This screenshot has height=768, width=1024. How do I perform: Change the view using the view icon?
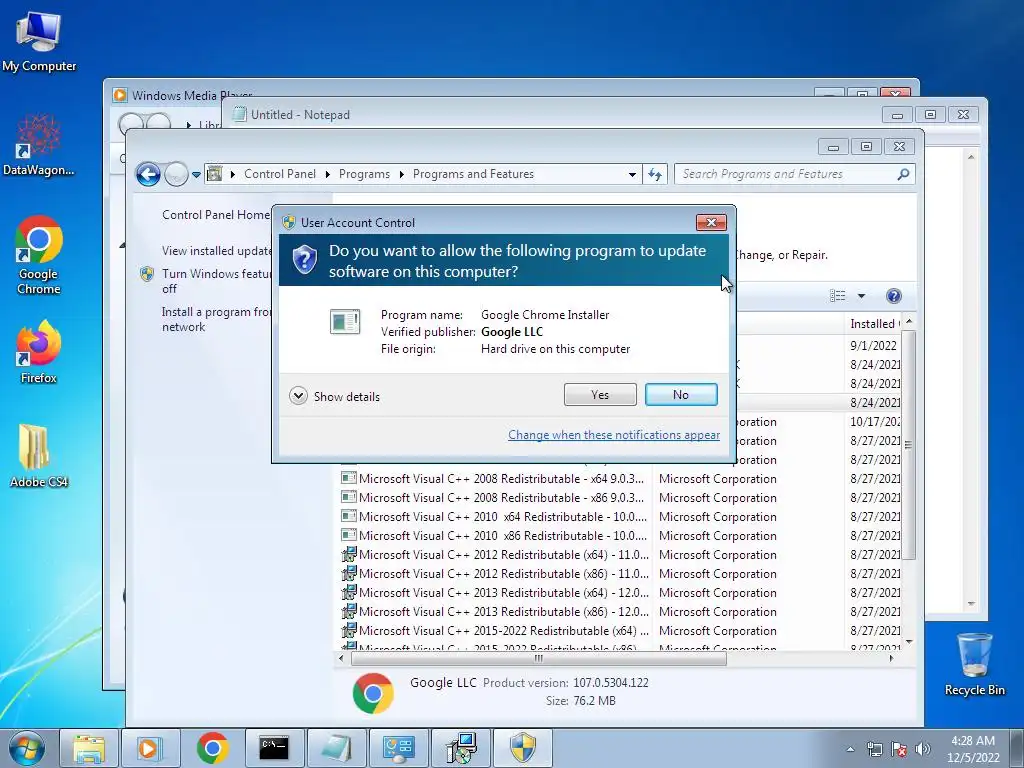(837, 296)
